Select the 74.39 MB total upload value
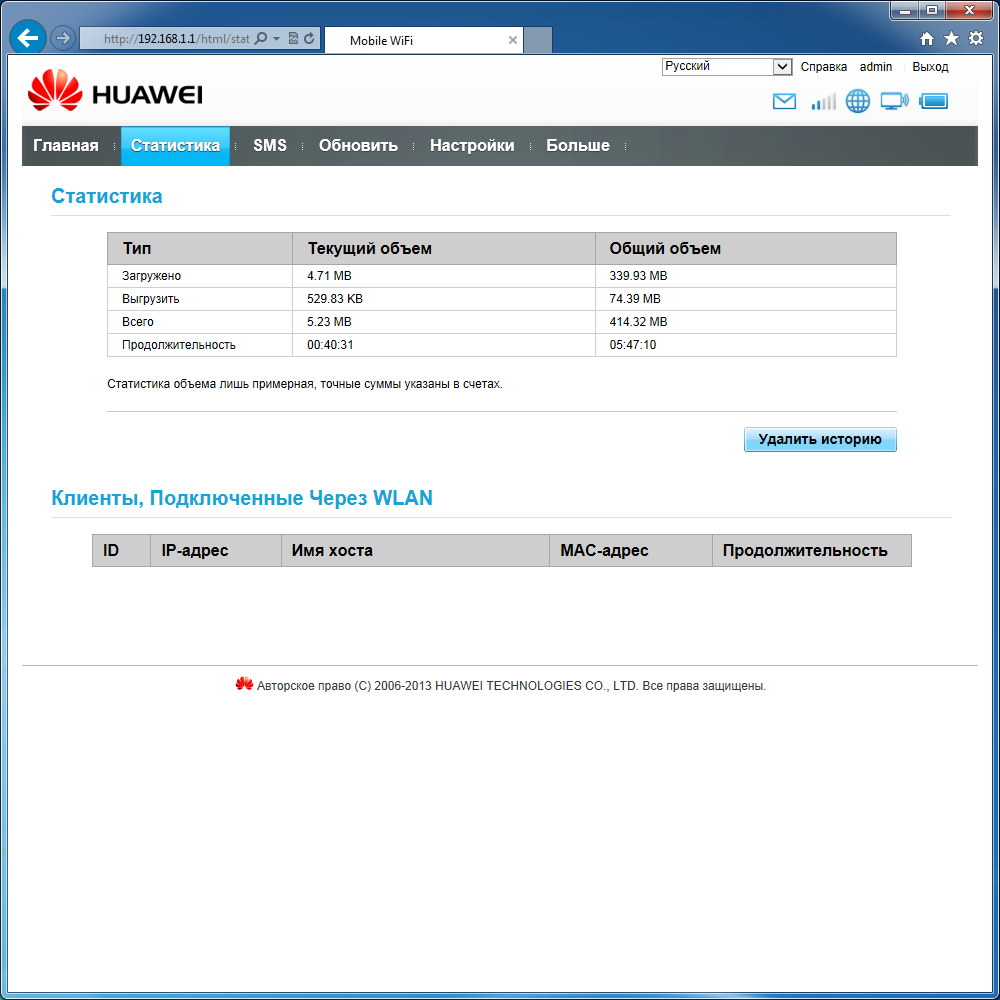This screenshot has height=1000, width=1000. point(635,299)
